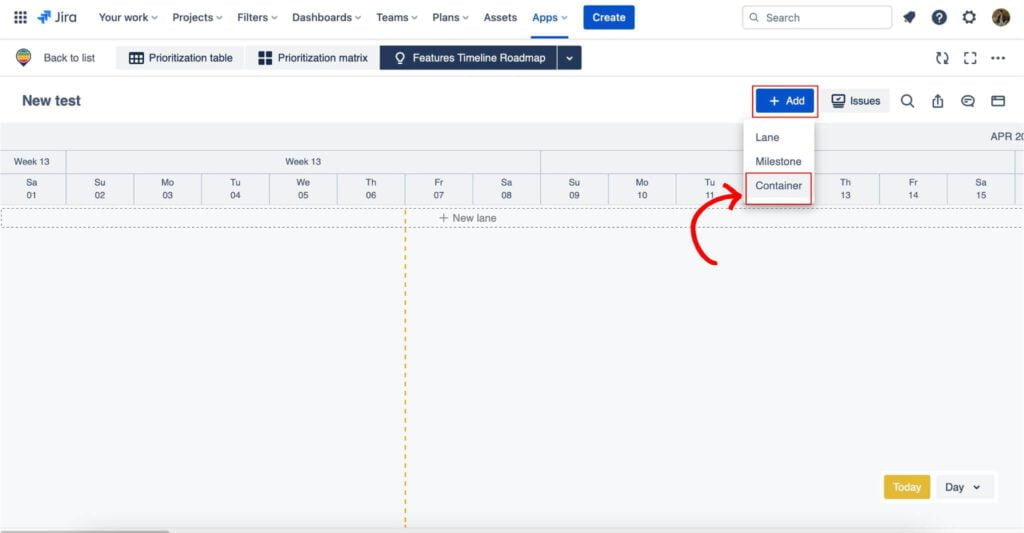The height and width of the screenshot is (533, 1024).
Task: Click the Jira logo
Action: click(x=57, y=18)
